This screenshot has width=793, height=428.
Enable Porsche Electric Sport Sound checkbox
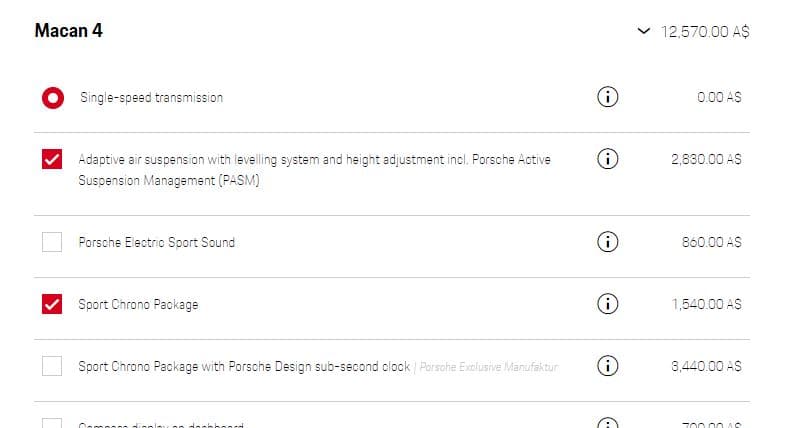click(x=52, y=242)
